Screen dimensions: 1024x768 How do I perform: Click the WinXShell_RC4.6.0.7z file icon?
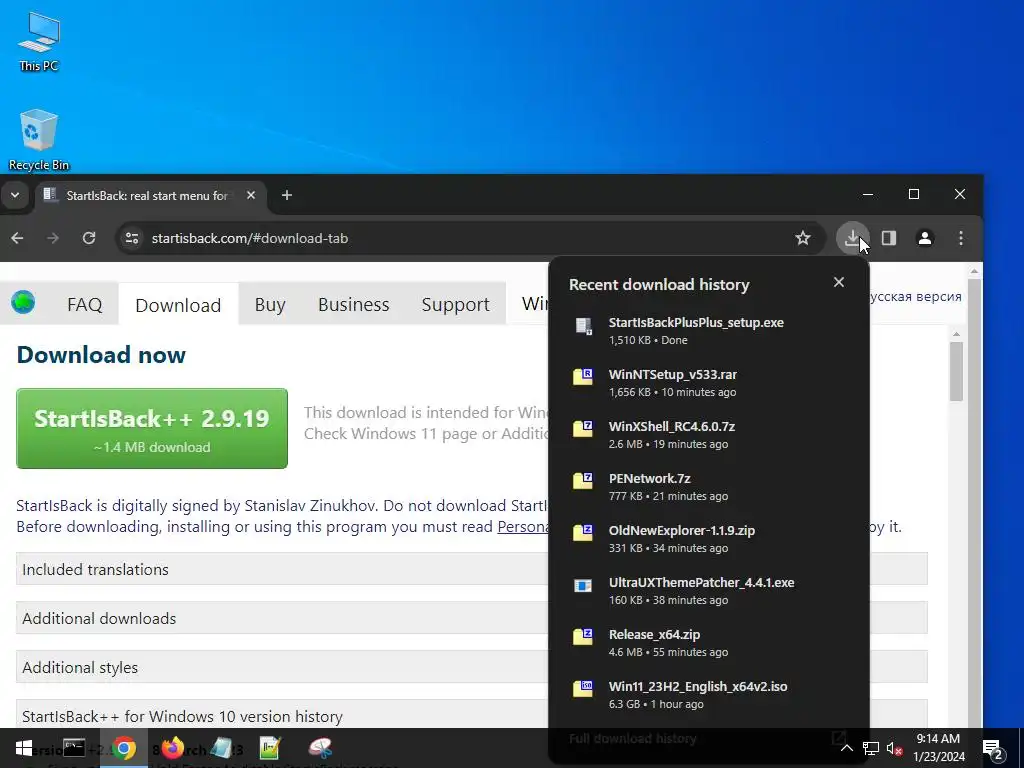pos(583,428)
